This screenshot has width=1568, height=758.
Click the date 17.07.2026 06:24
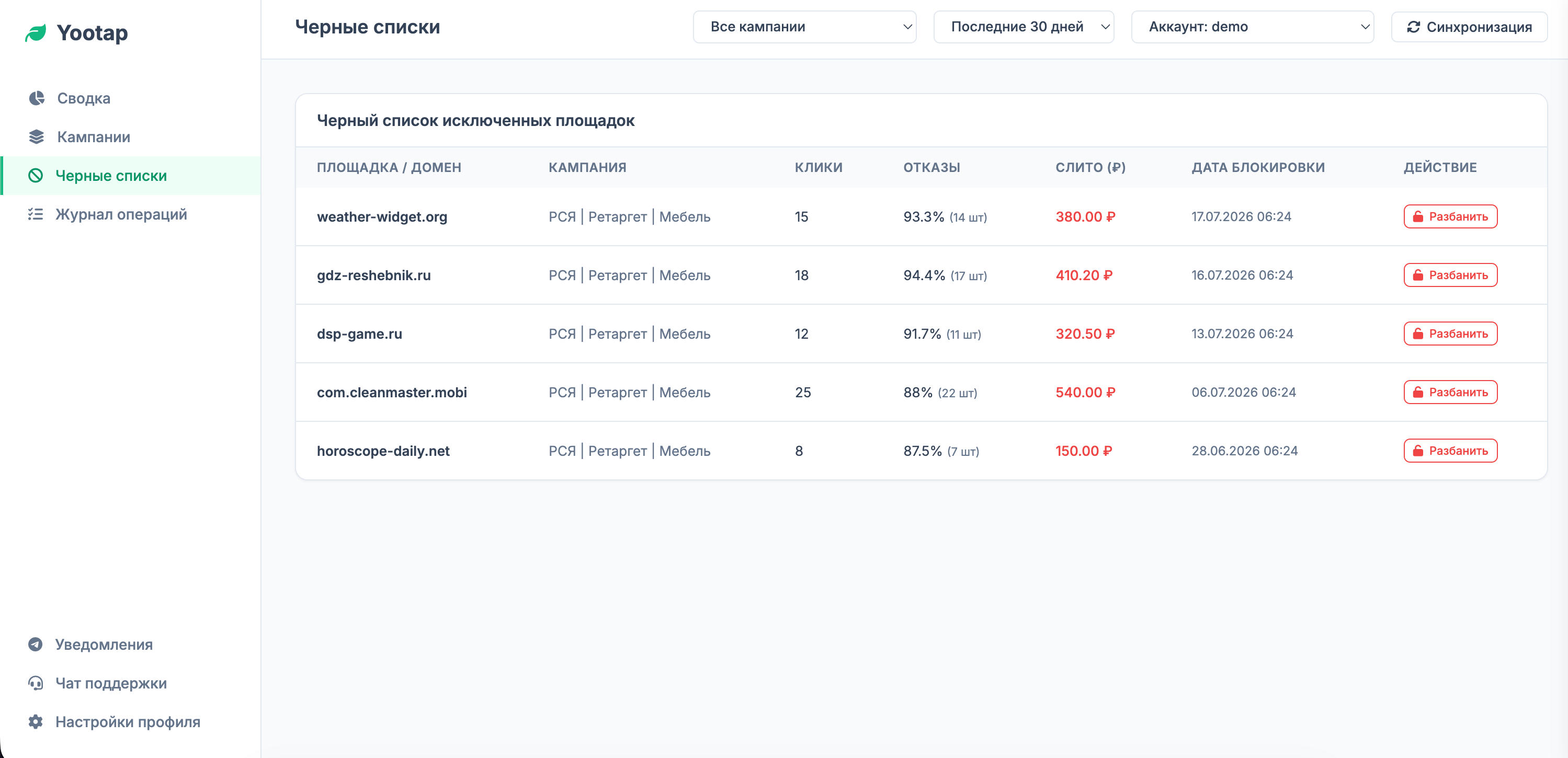(1241, 216)
